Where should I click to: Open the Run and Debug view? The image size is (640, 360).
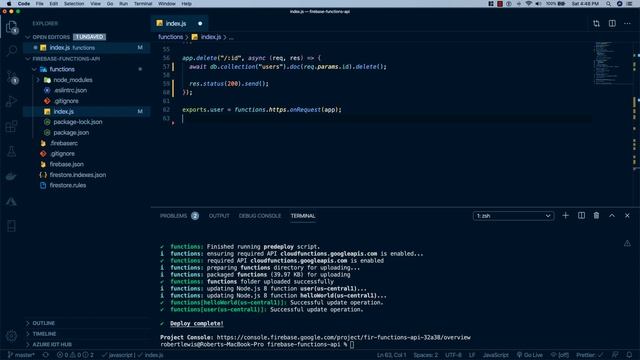pos(11,101)
